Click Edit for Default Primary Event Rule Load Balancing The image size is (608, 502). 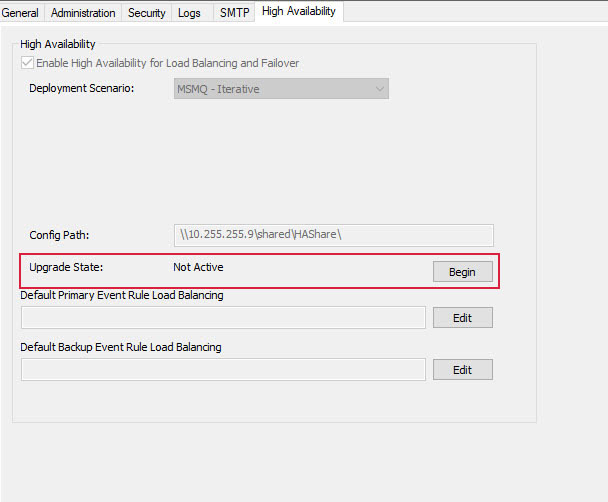pyautogui.click(x=462, y=318)
